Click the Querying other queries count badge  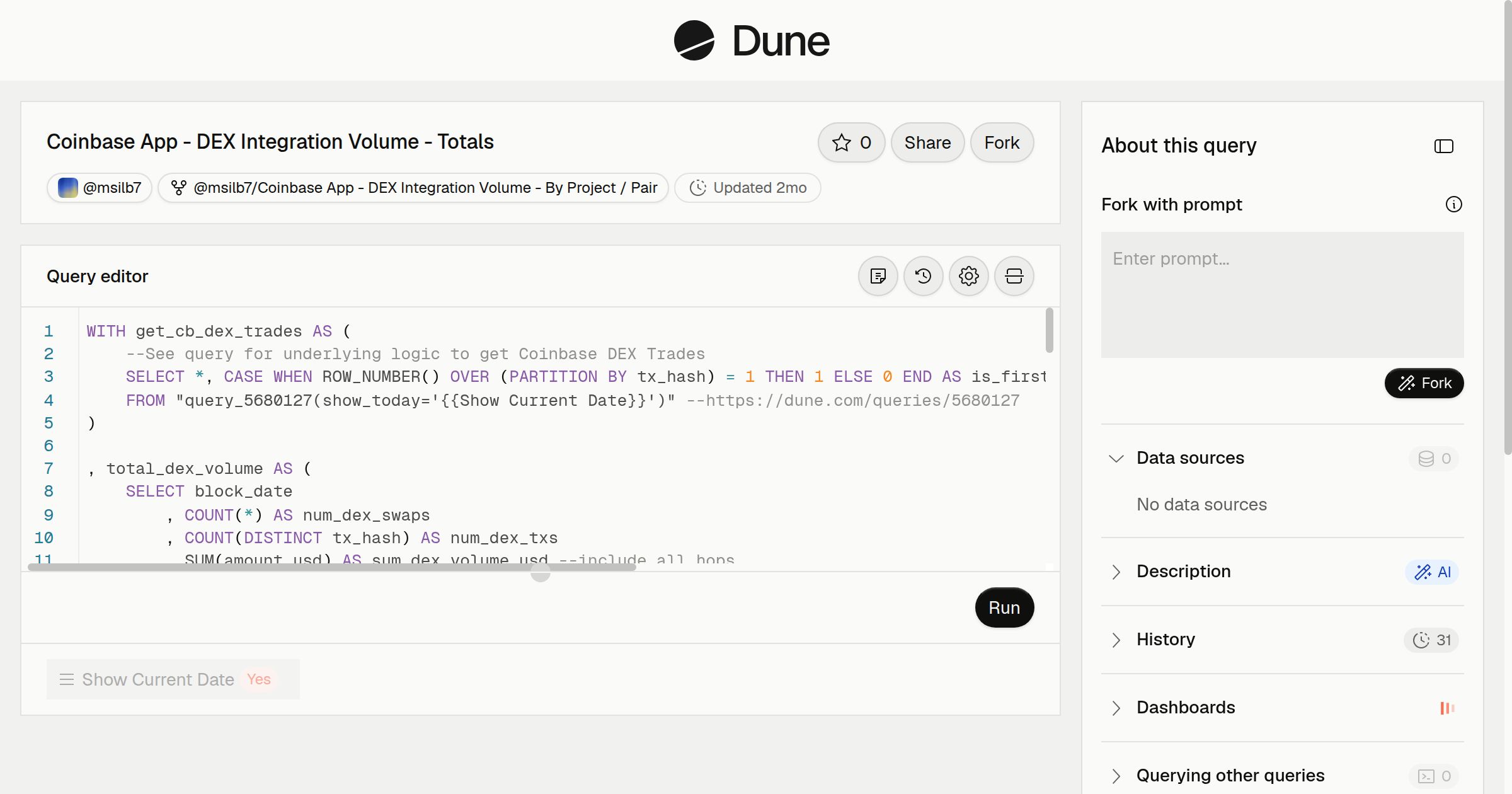point(1434,776)
